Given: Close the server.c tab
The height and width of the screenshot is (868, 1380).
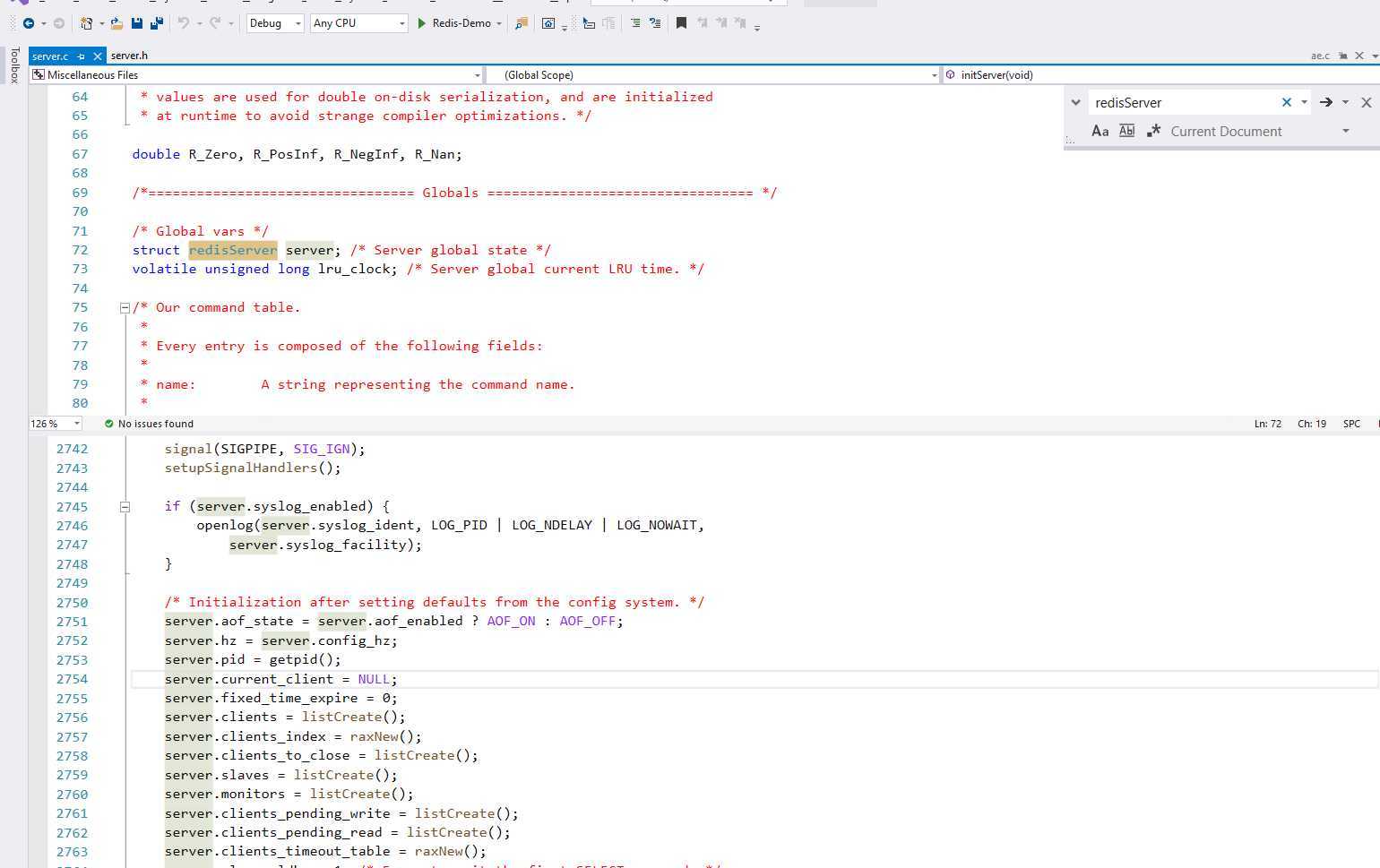Looking at the screenshot, I should tap(99, 56).
